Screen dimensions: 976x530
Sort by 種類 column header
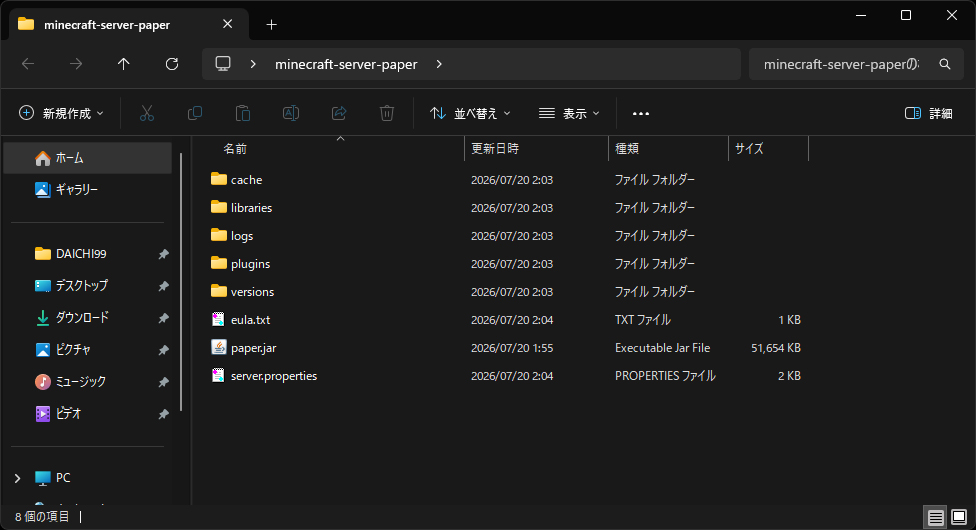click(x=668, y=148)
